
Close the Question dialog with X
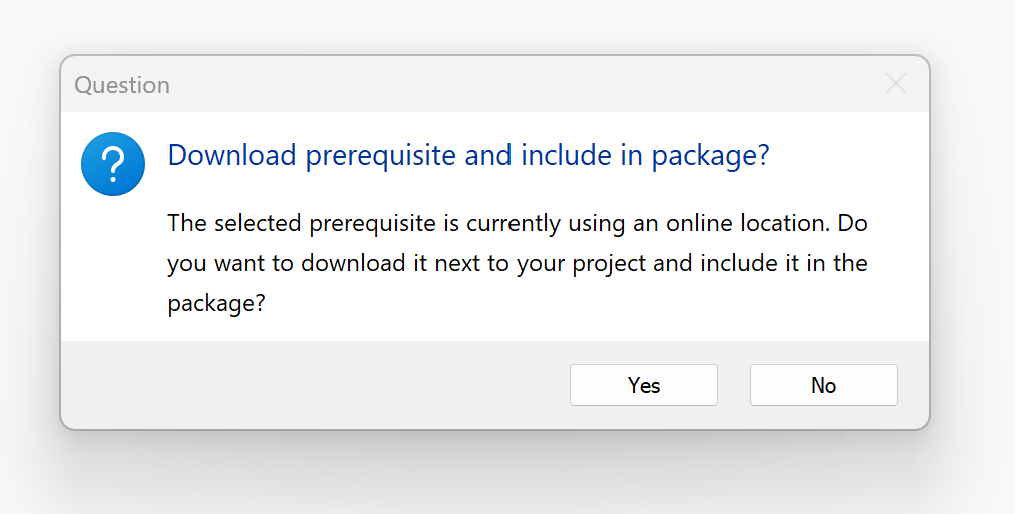click(895, 84)
